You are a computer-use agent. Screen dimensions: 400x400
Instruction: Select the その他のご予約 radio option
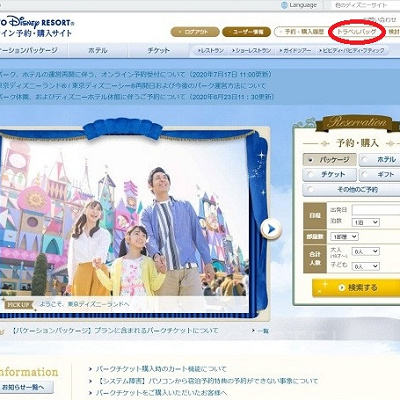(310, 190)
